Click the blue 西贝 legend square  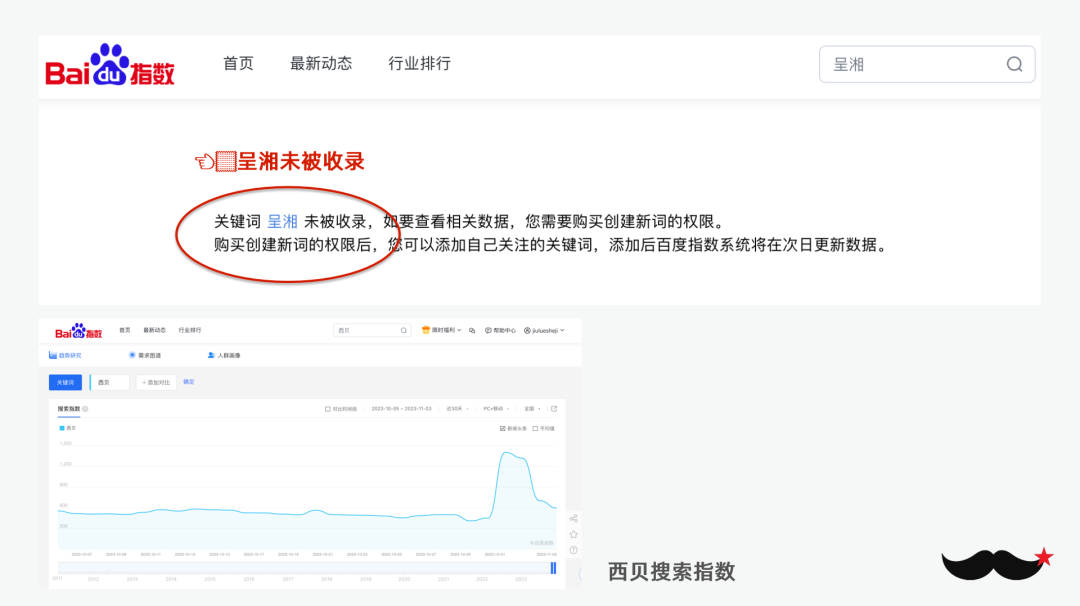pyautogui.click(x=61, y=428)
